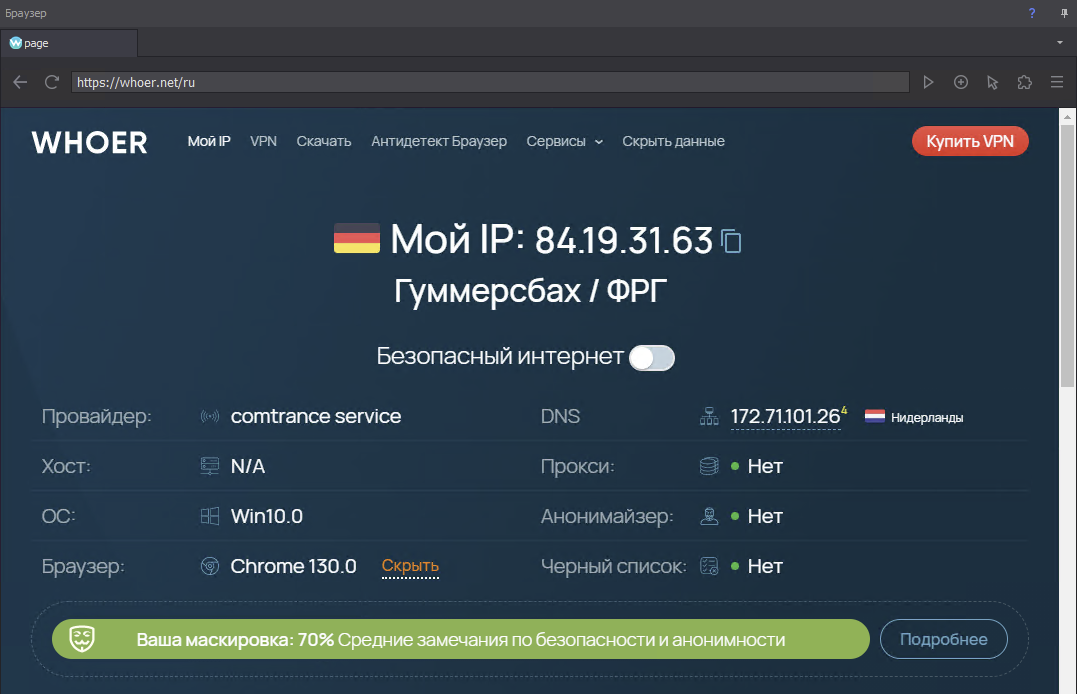This screenshot has height=694, width=1077.
Task: Open the hamburger menu icon
Action: point(1057,82)
